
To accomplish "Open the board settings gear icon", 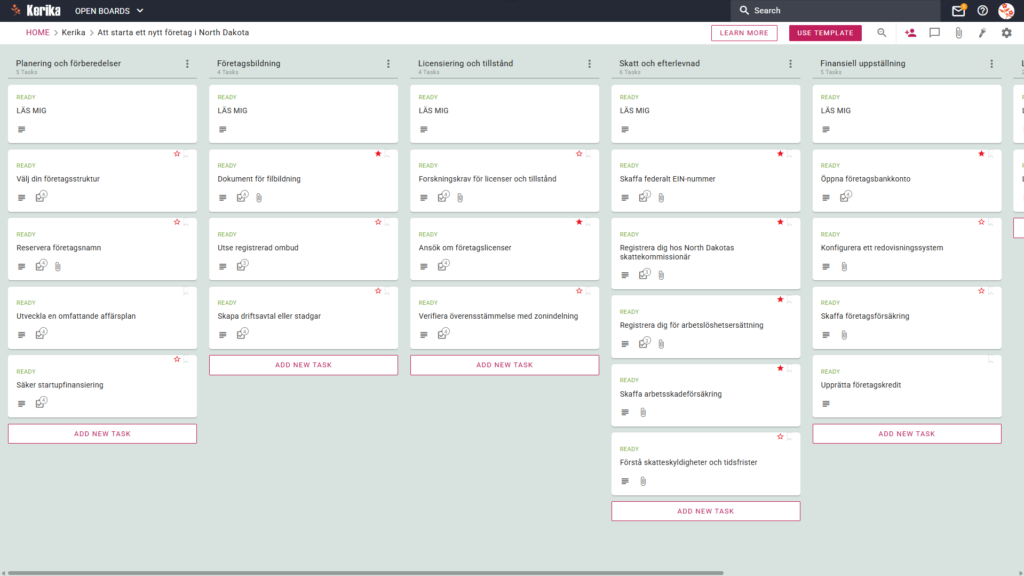I will [x=1006, y=33].
